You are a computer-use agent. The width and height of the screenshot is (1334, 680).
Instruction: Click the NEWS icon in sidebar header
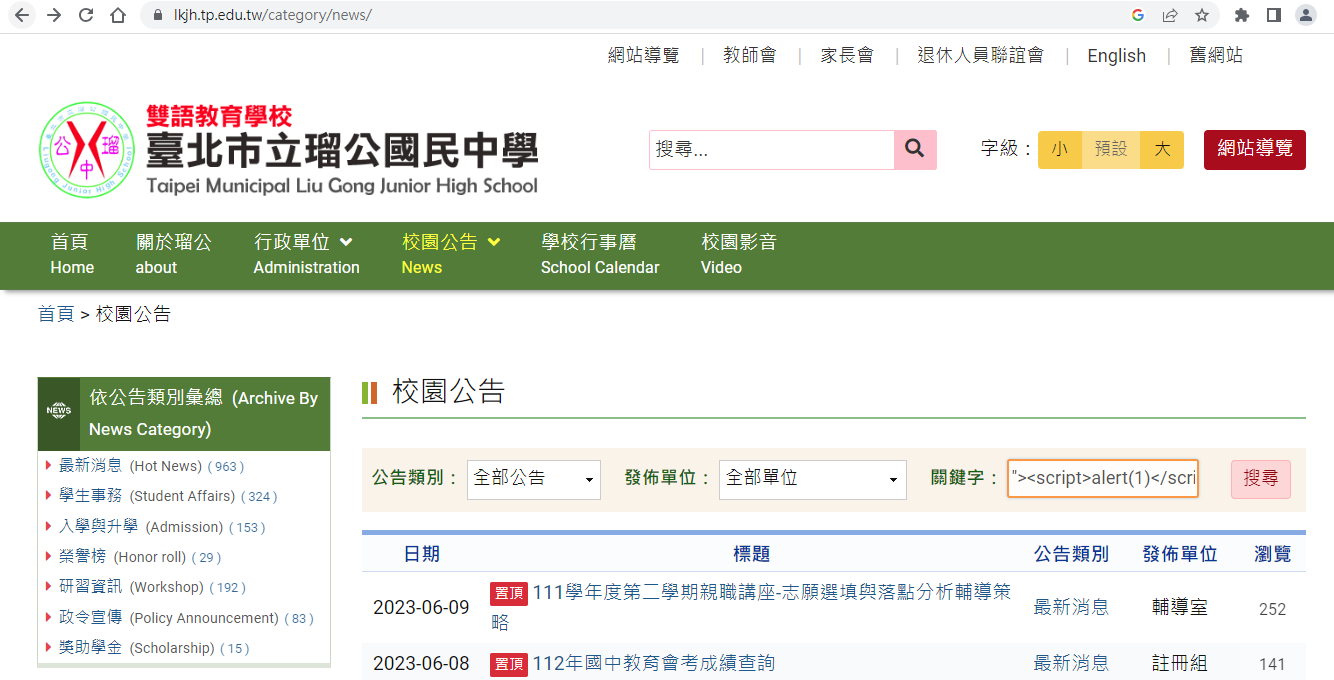(59, 410)
